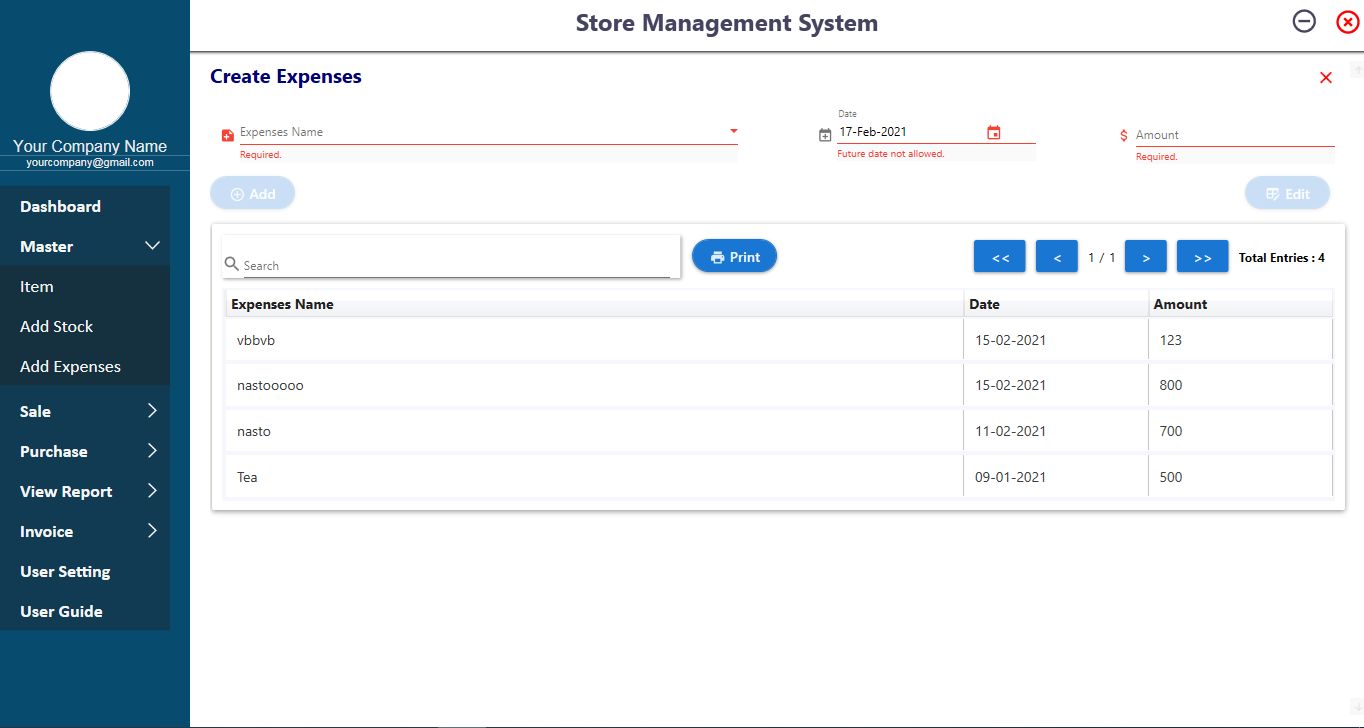Screen dimensions: 1364x728
Task: Go to previous page with < button
Action: (x=1056, y=257)
